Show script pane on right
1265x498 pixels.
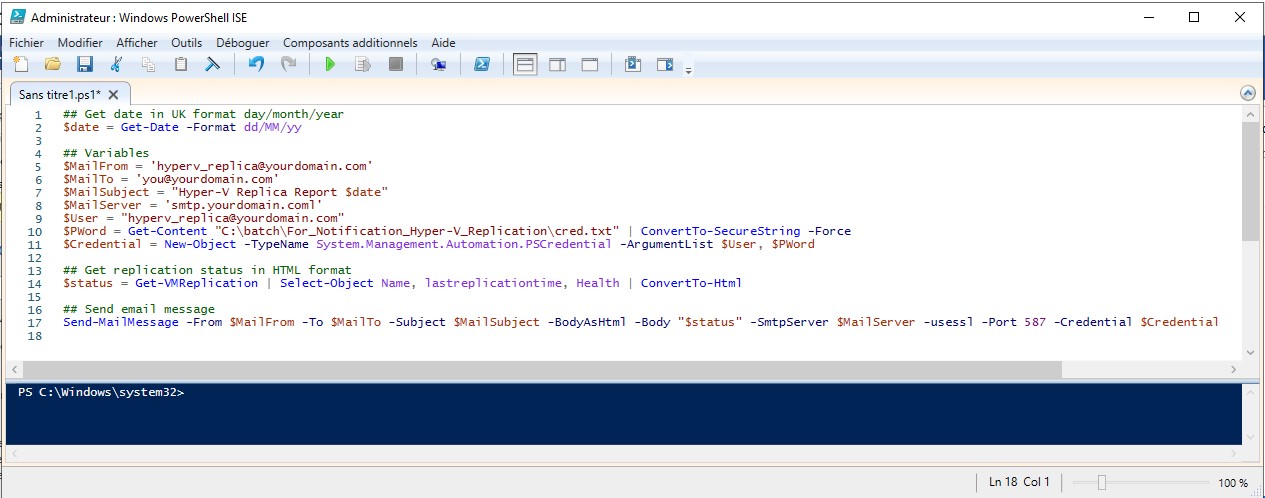(x=557, y=65)
